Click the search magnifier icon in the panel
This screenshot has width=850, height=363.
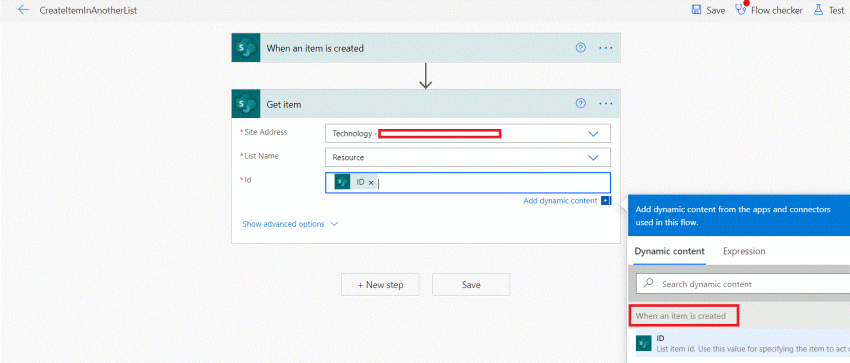(648, 283)
